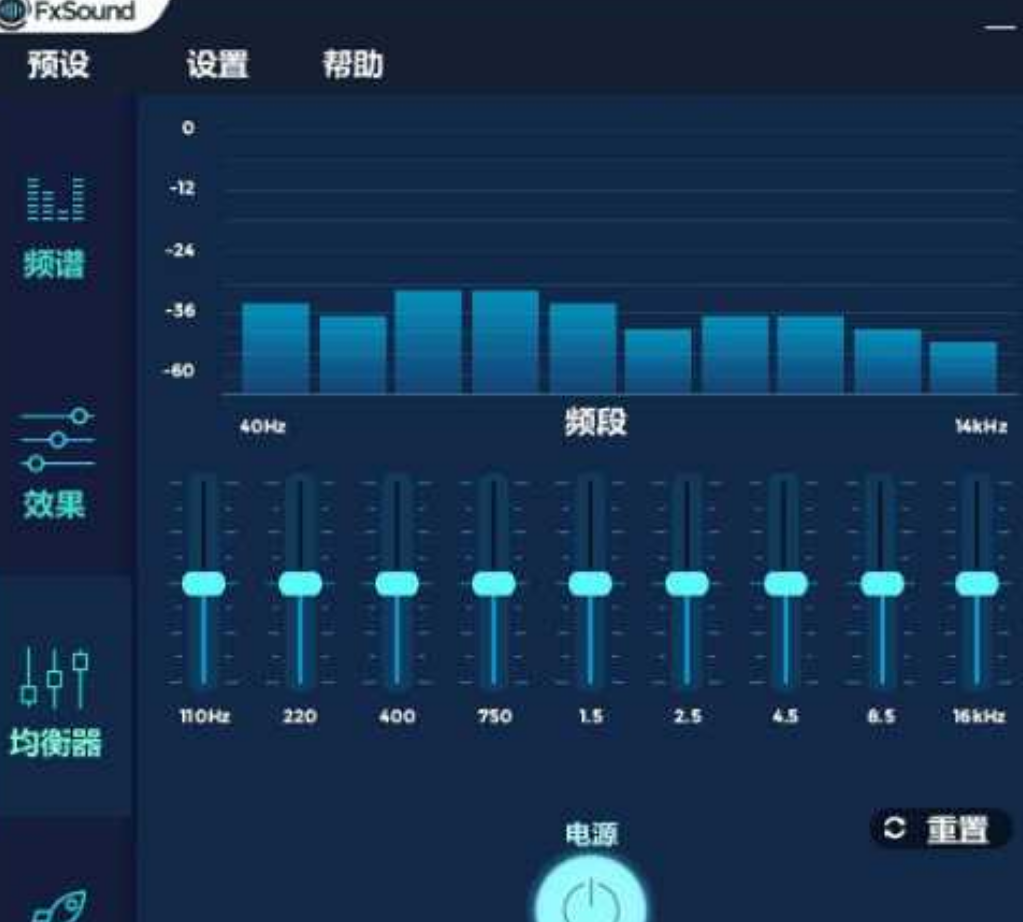Open the 设置 menu
The image size is (1023, 922).
click(x=218, y=65)
